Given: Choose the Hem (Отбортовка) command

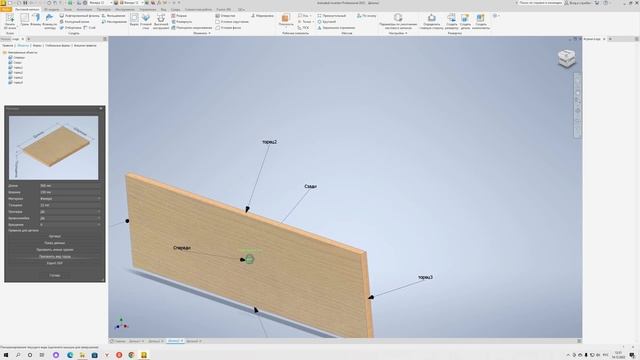Looking at the screenshot, I should point(71,28).
